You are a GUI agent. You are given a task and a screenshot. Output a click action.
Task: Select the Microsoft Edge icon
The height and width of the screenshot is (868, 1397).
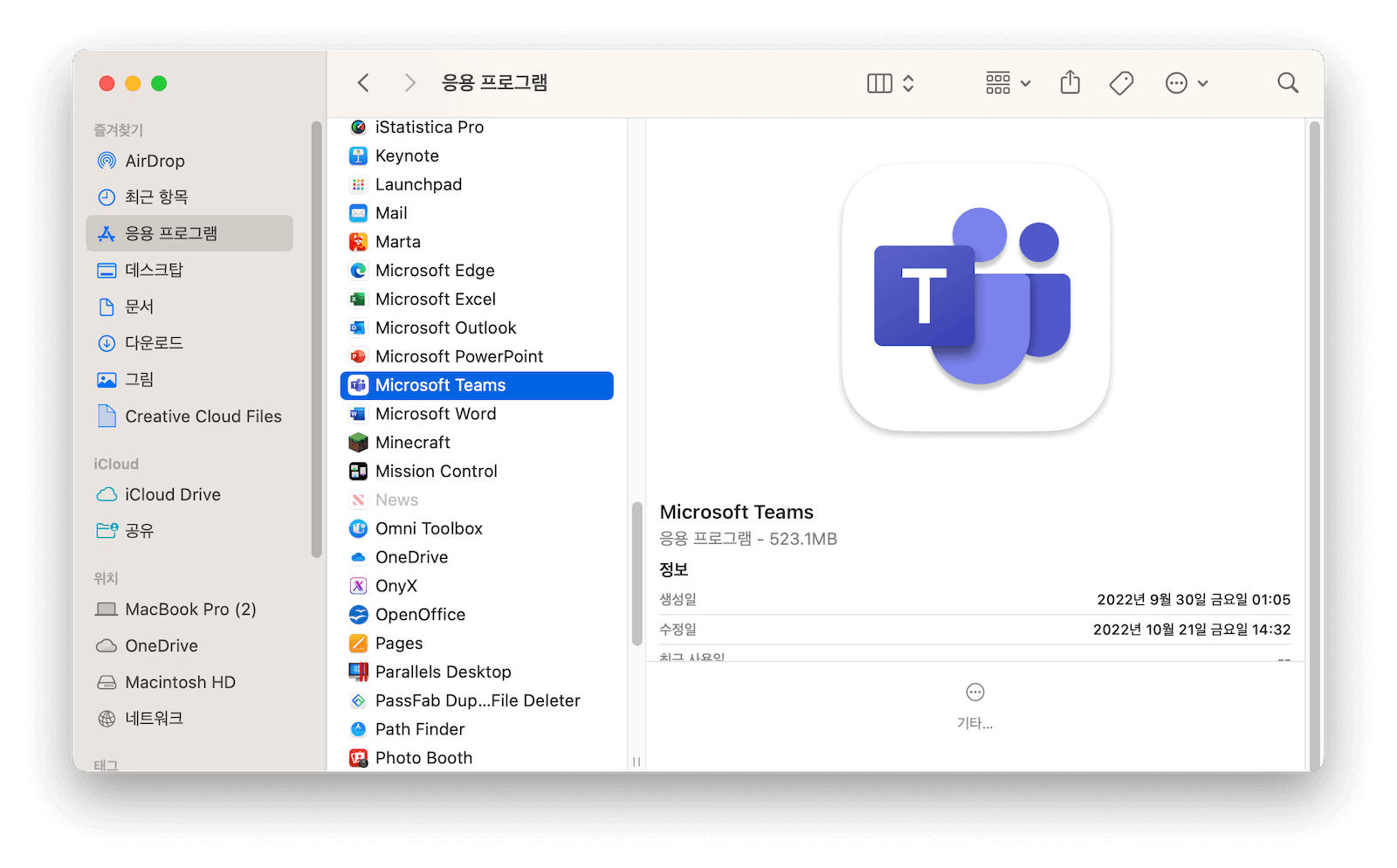(x=358, y=271)
